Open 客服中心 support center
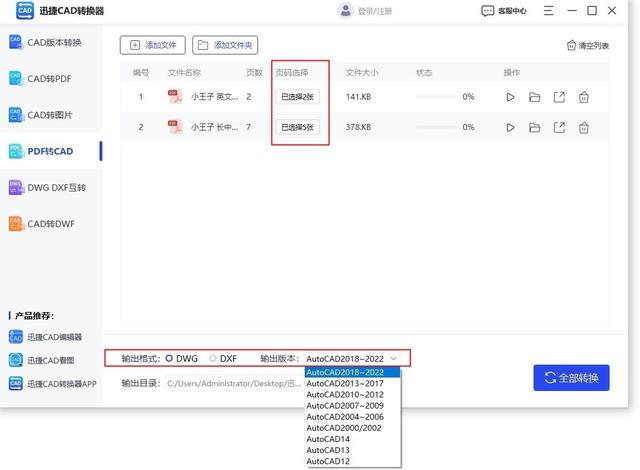Image resolution: width=640 pixels, height=470 pixels. coord(504,11)
